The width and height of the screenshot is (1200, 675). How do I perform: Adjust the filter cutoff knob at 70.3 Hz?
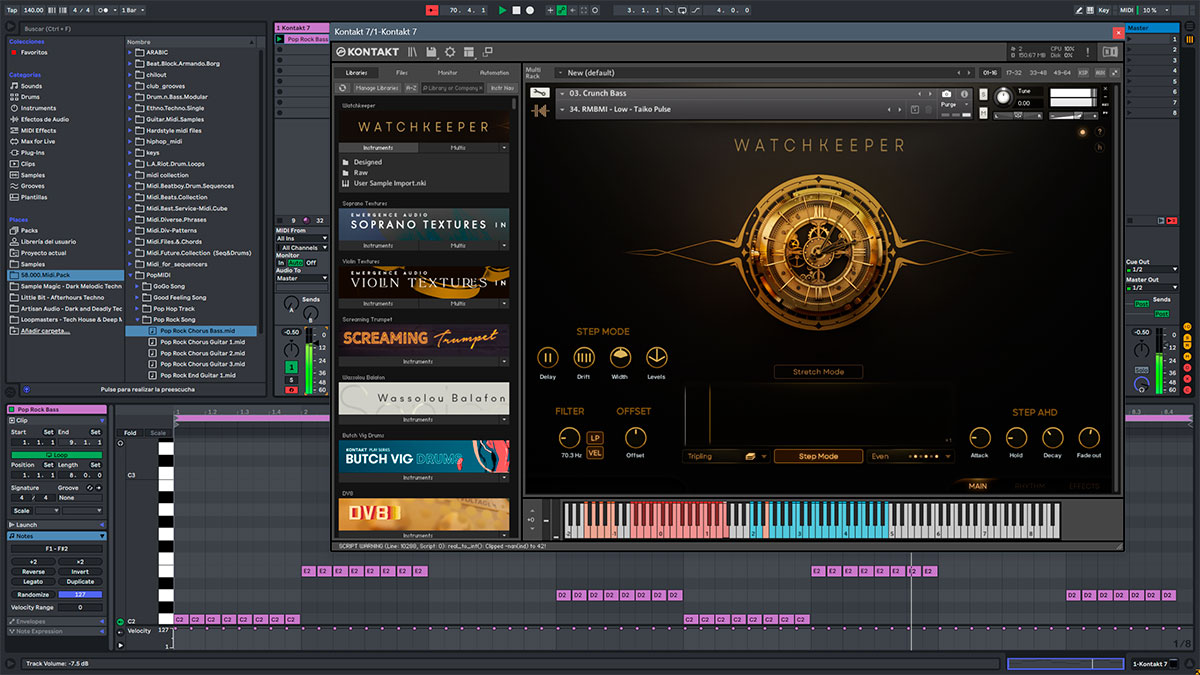point(569,437)
